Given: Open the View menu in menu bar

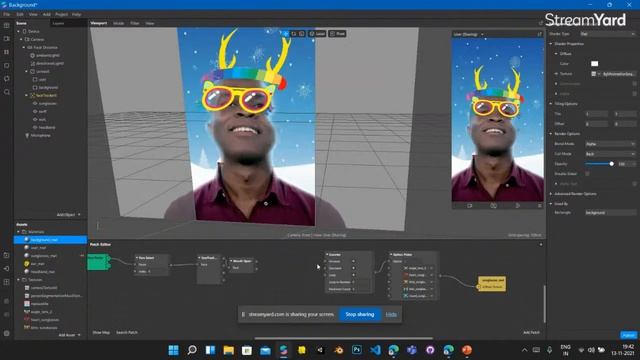Looking at the screenshot, I should [x=33, y=14].
